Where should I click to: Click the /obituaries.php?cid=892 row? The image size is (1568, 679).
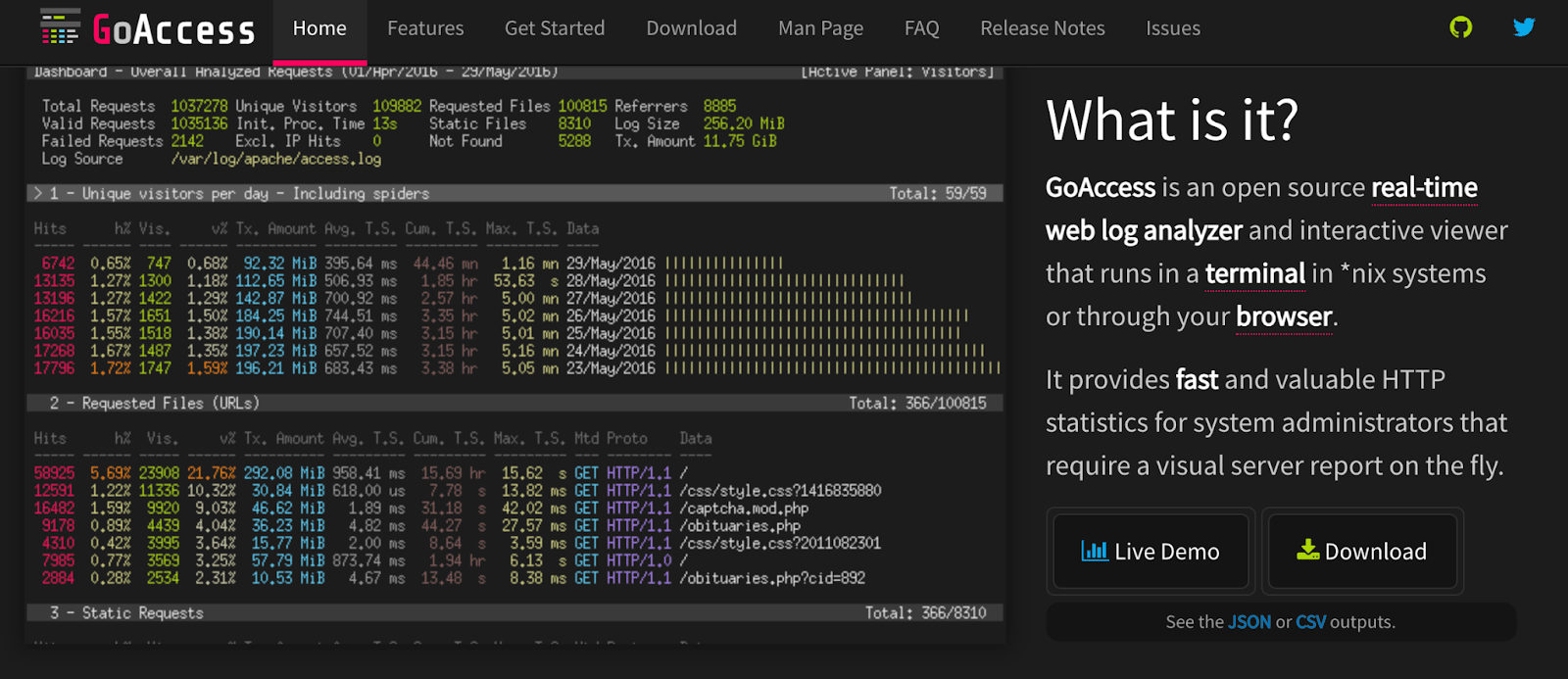tap(450, 579)
